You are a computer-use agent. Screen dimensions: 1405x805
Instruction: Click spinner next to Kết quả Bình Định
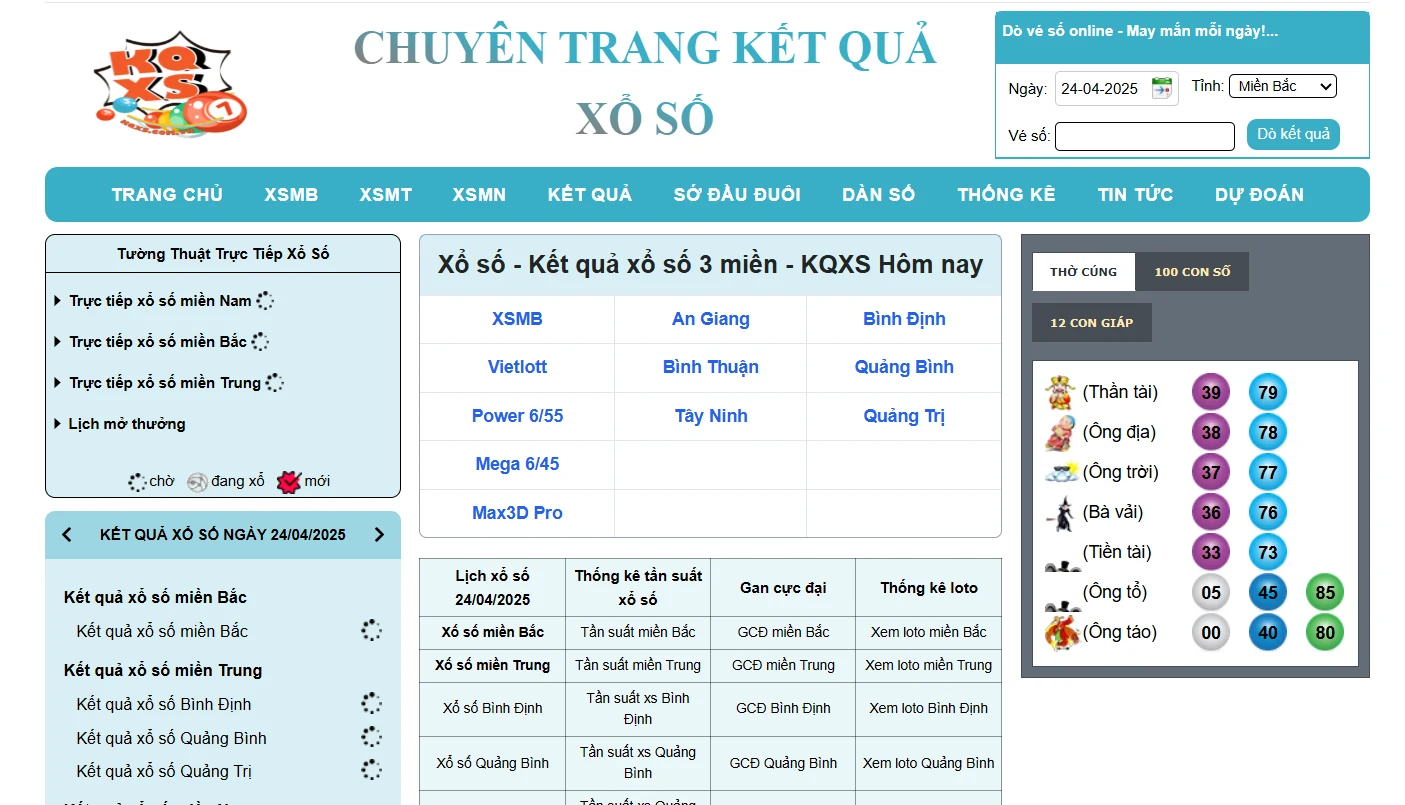coord(371,704)
